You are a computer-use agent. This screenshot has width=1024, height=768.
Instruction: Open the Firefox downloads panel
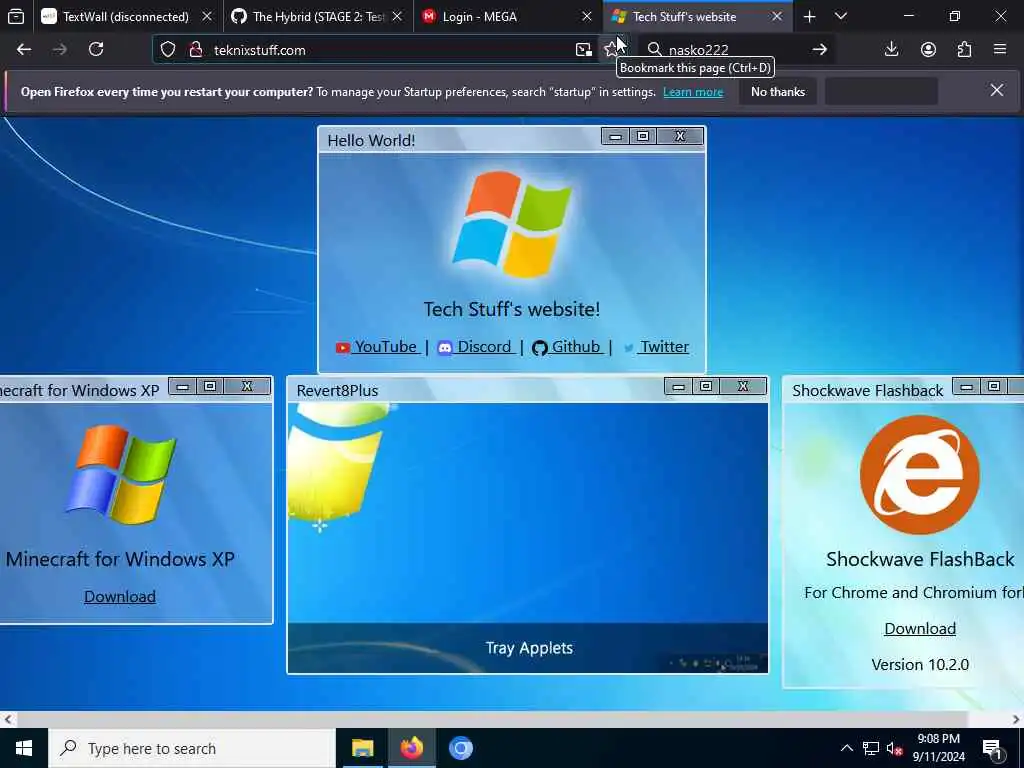(x=891, y=50)
